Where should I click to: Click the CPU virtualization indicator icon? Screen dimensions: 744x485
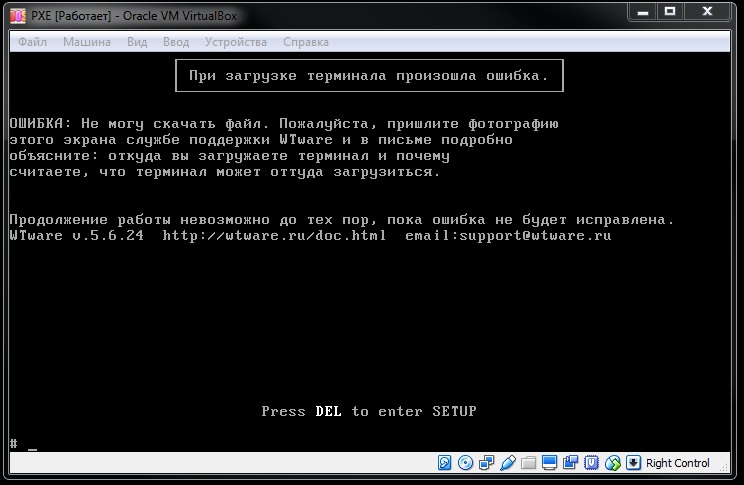coord(591,463)
